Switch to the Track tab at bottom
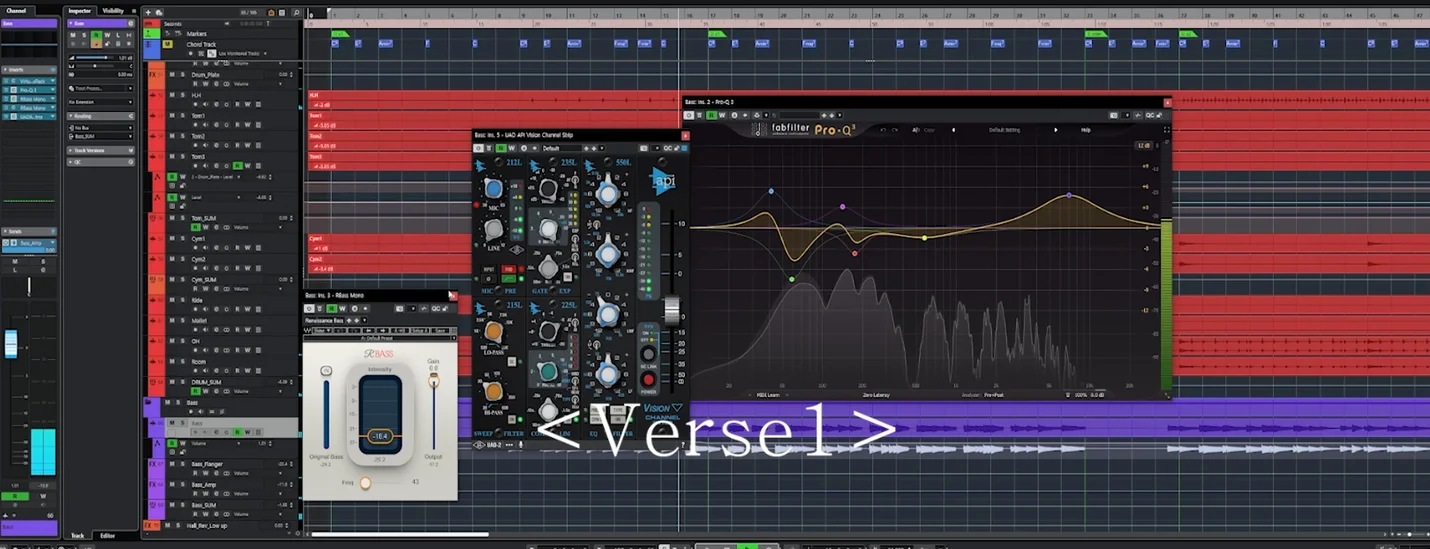The height and width of the screenshot is (549, 1430). tap(78, 535)
